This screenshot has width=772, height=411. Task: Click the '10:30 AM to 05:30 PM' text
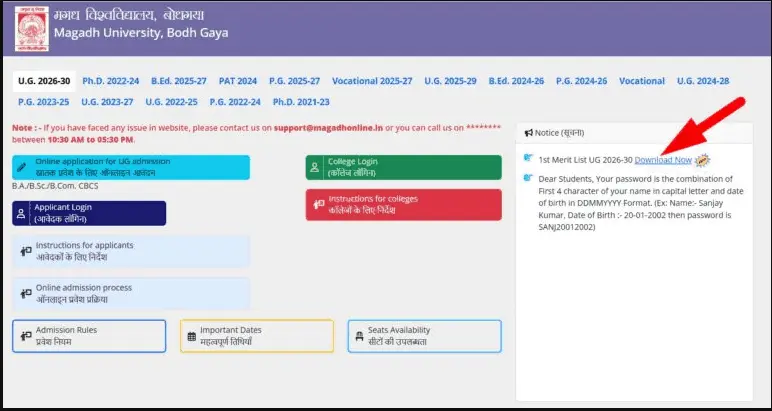click(90, 140)
